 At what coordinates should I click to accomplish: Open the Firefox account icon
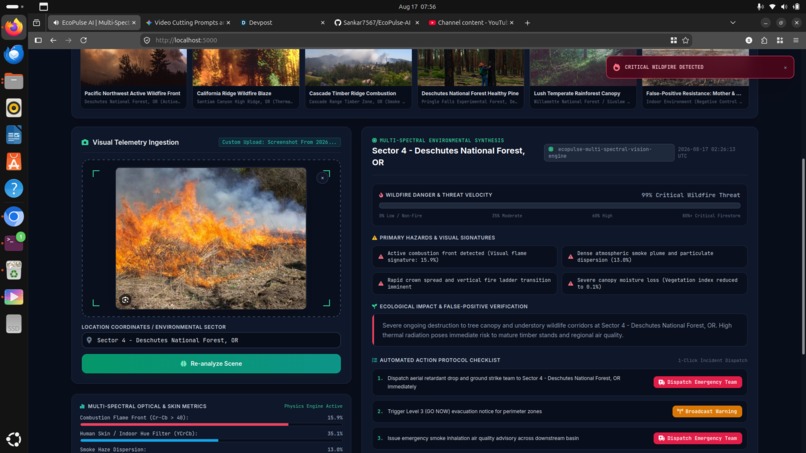pos(749,40)
